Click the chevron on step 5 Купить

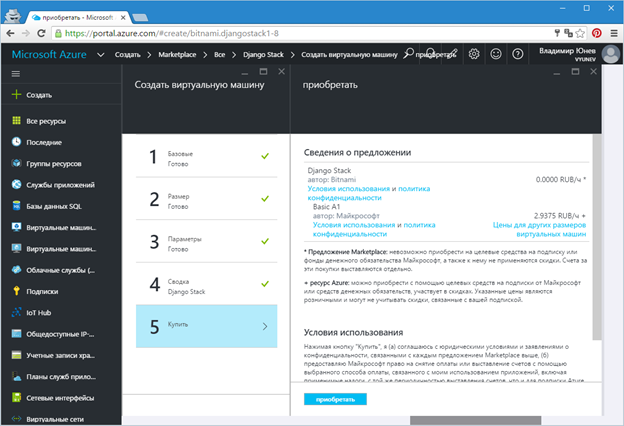(x=265, y=326)
